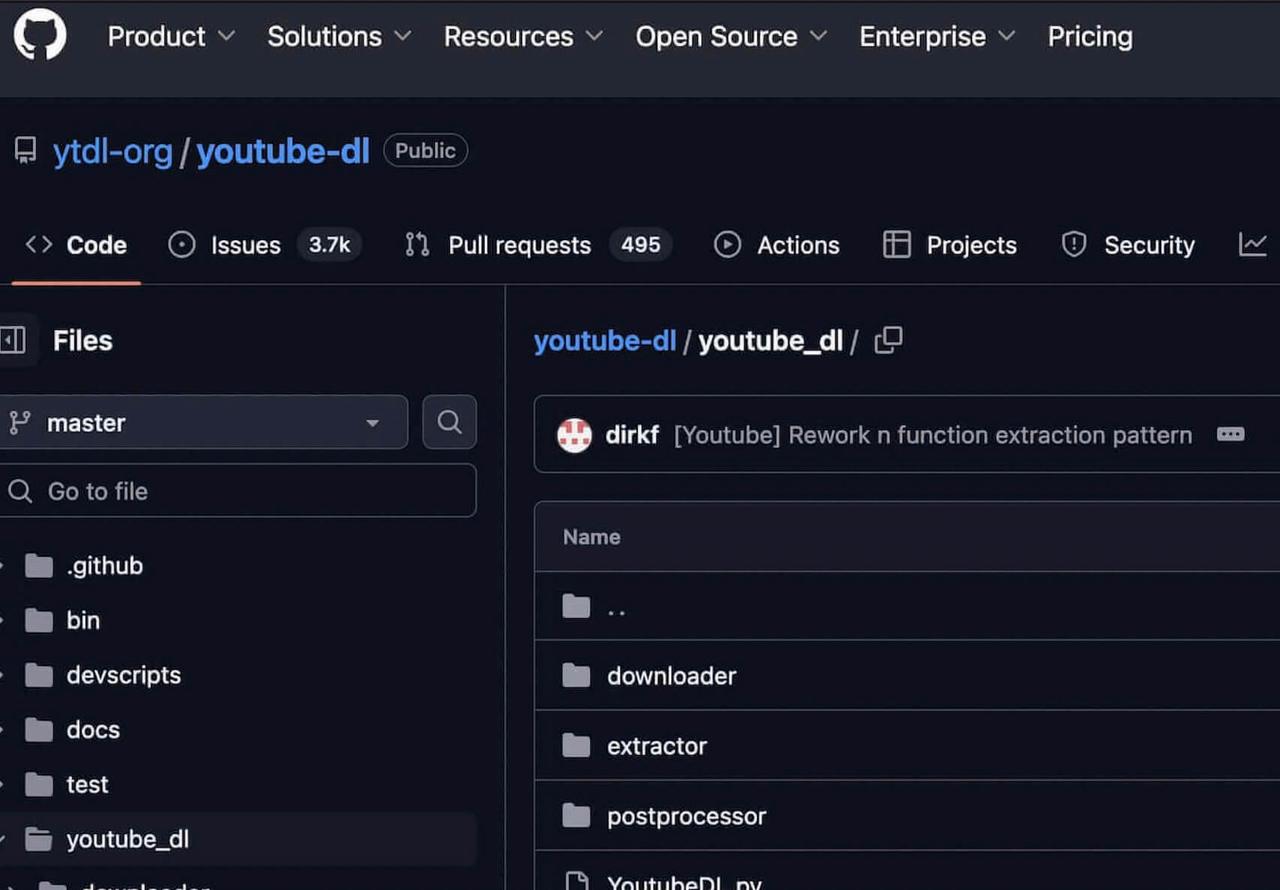Open the Product menu
The height and width of the screenshot is (890, 1280).
[x=171, y=37]
